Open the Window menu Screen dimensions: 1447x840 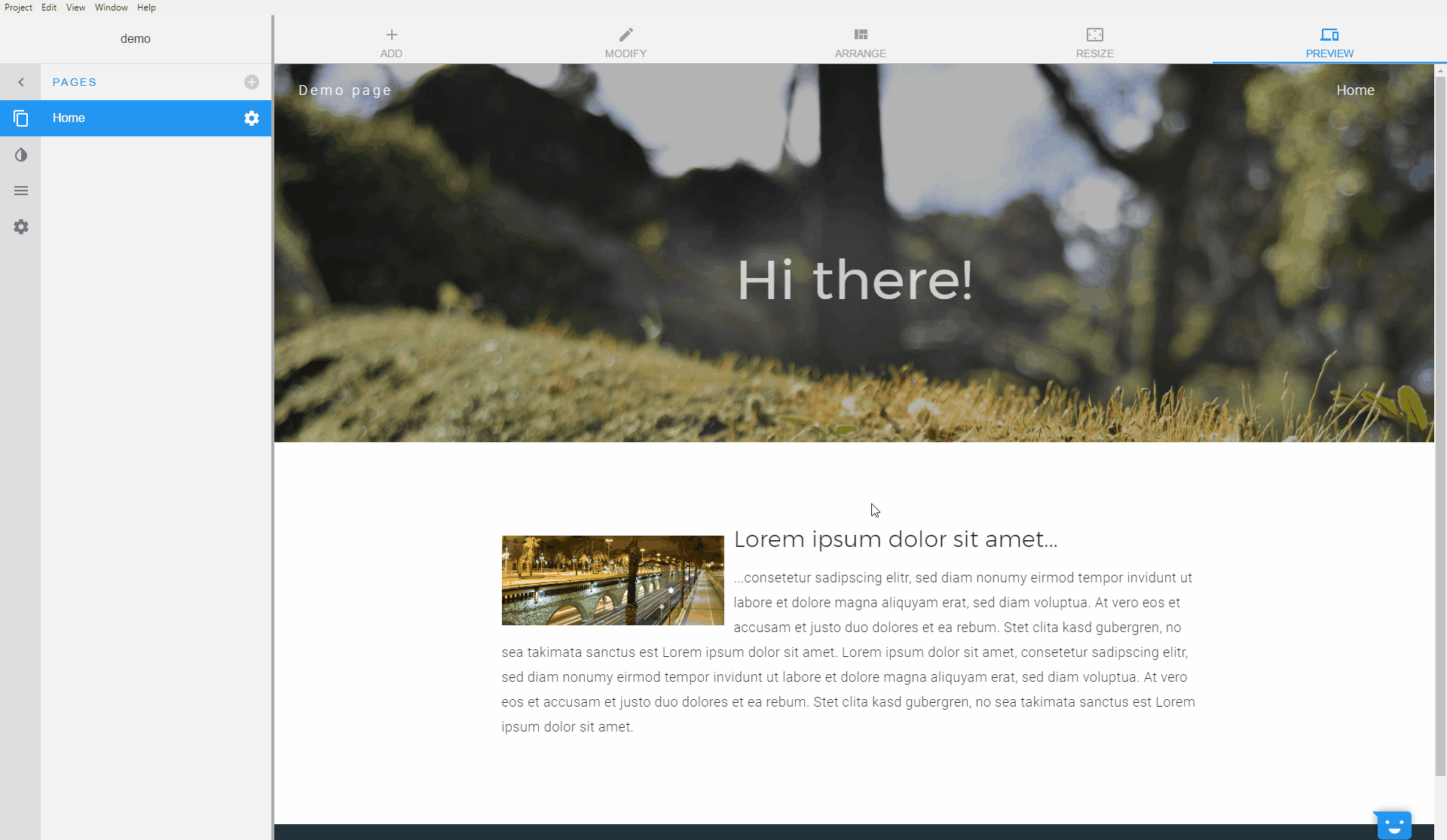(x=111, y=8)
